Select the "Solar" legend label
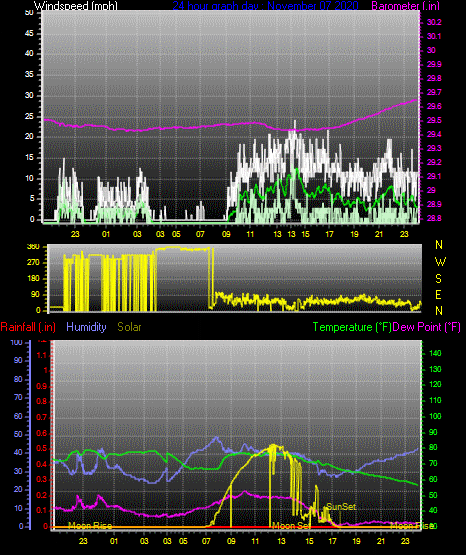 coord(129,327)
